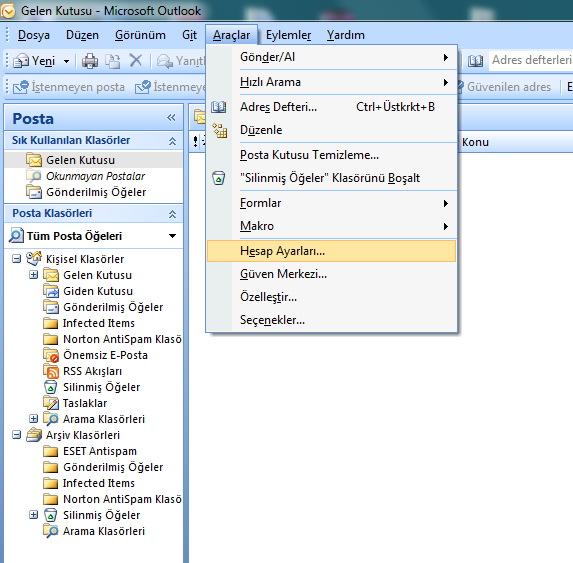
Task: Select Hesap Ayarları in Araçlar menu
Action: (x=332, y=251)
